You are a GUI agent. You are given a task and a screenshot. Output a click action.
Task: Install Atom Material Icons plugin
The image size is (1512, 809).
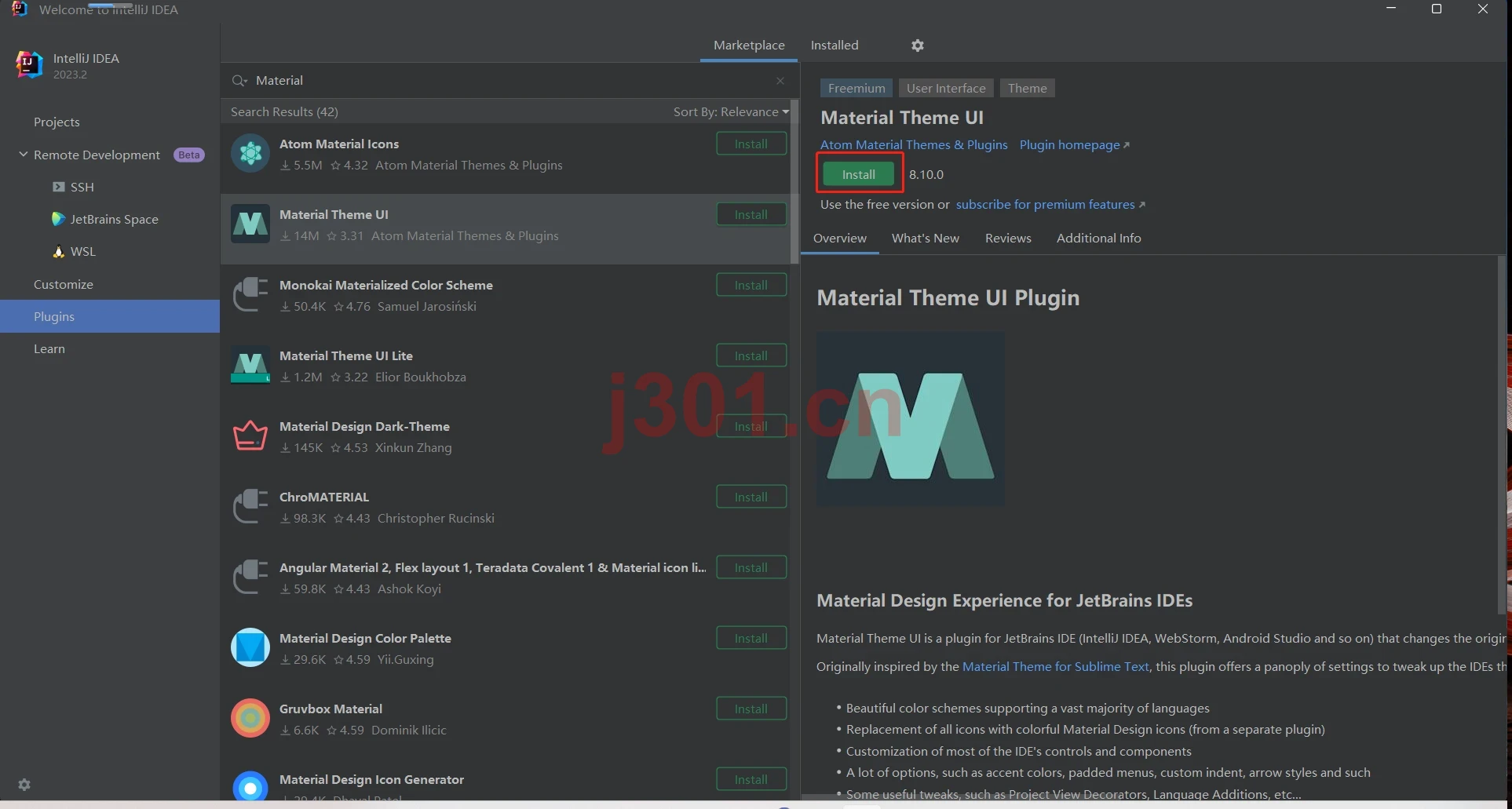tap(751, 144)
